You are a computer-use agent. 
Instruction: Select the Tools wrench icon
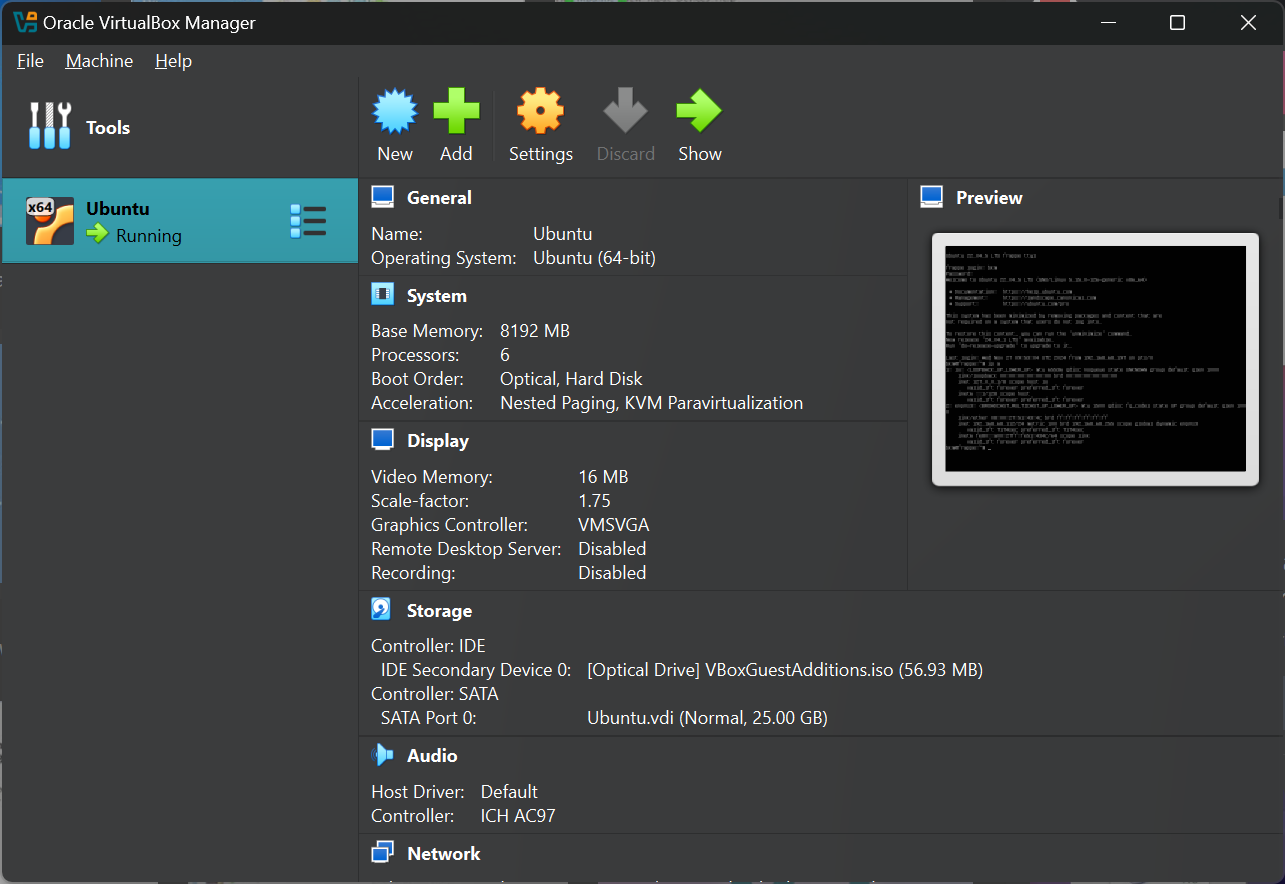[50, 126]
